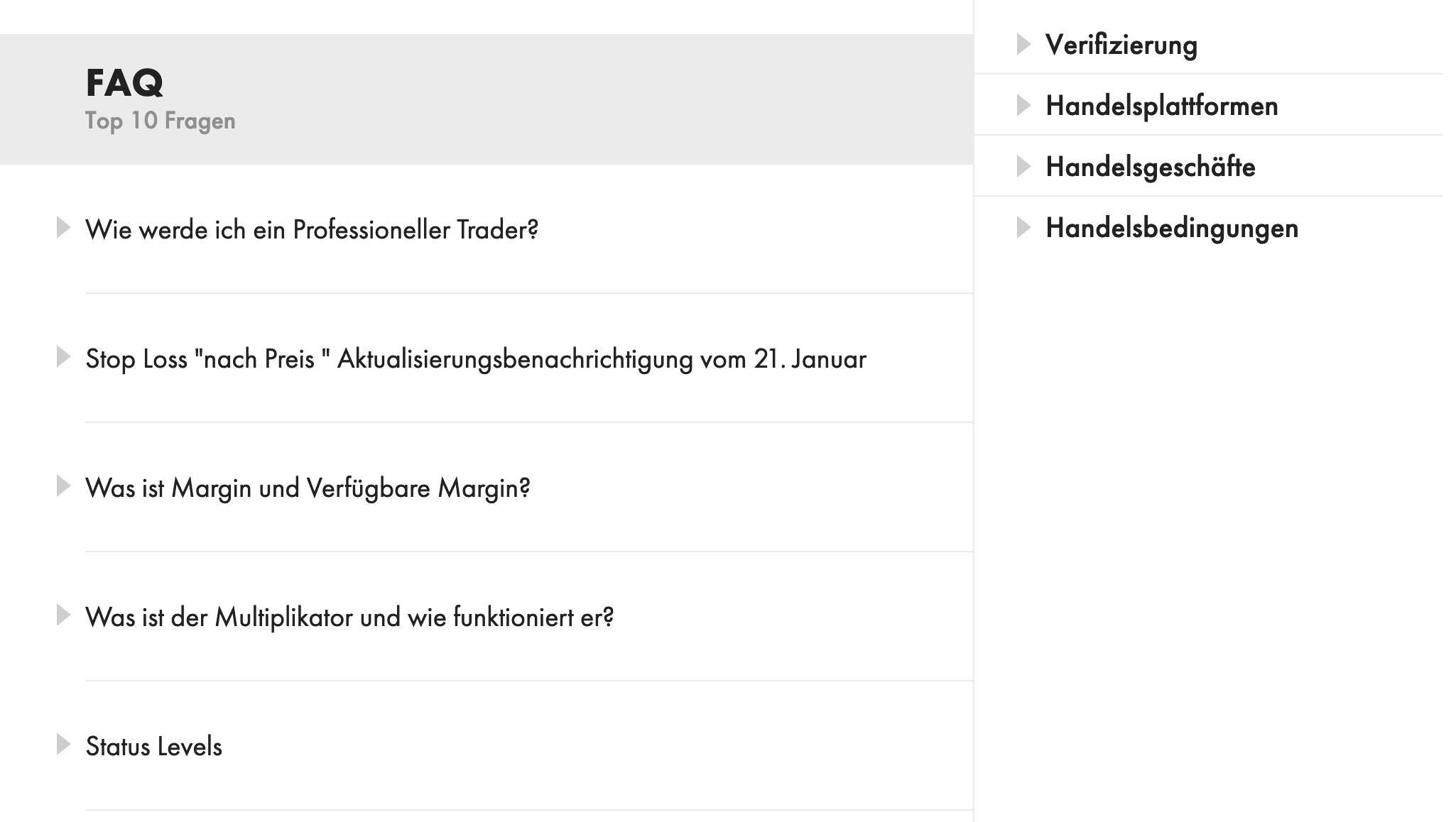Select the Verifizierung category label
This screenshot has height=822, width=1456.
[x=1121, y=45]
